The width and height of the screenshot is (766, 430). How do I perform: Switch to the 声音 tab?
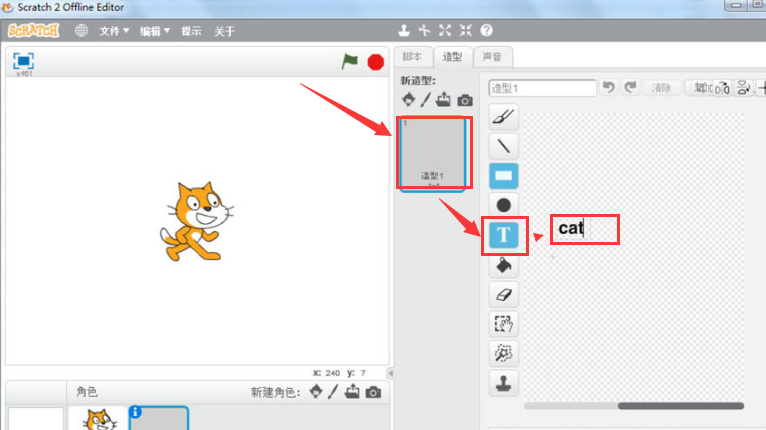tap(492, 57)
